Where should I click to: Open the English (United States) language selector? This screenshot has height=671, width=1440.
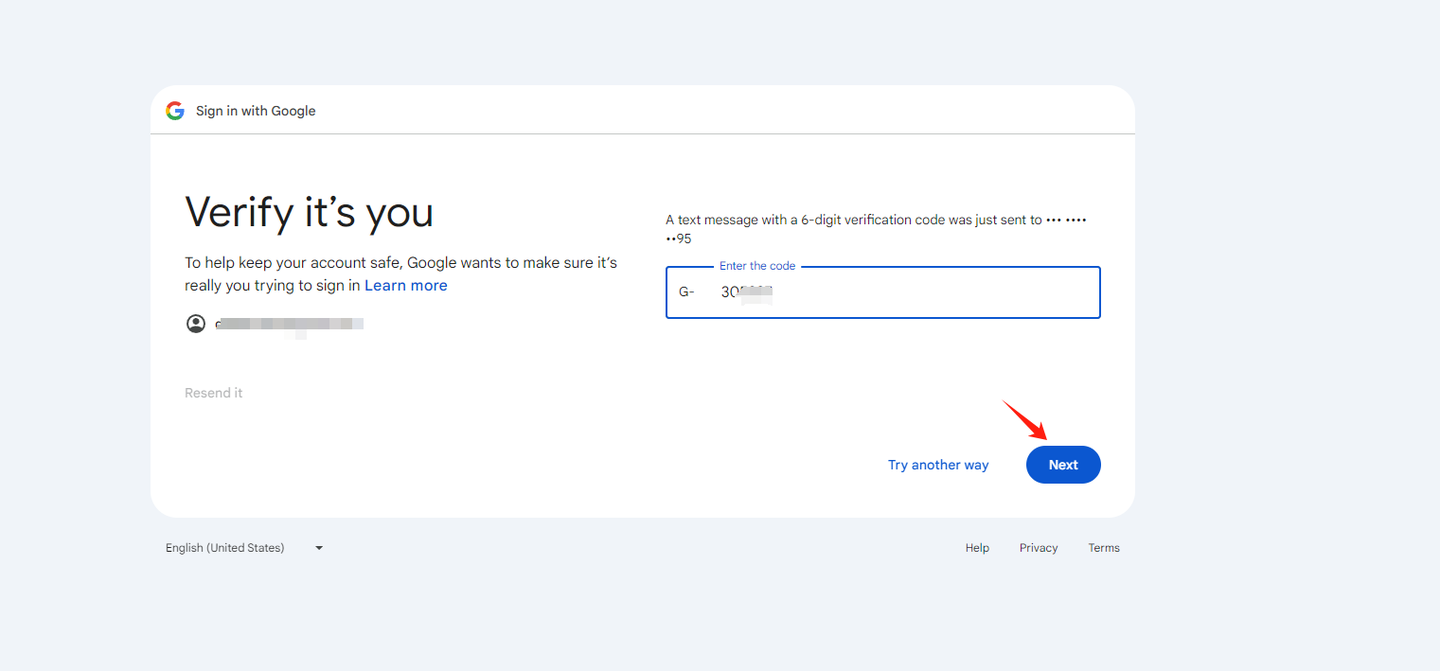(x=225, y=548)
